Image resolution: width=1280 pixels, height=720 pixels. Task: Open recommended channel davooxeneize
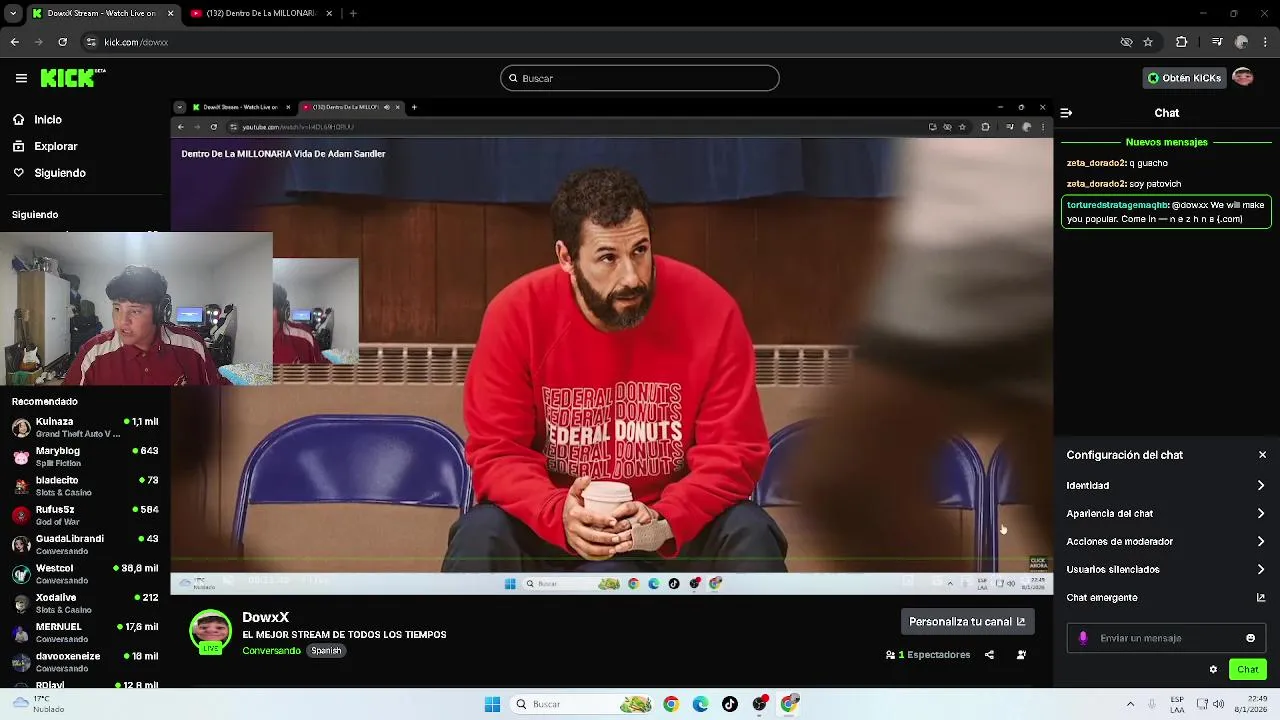click(85, 662)
